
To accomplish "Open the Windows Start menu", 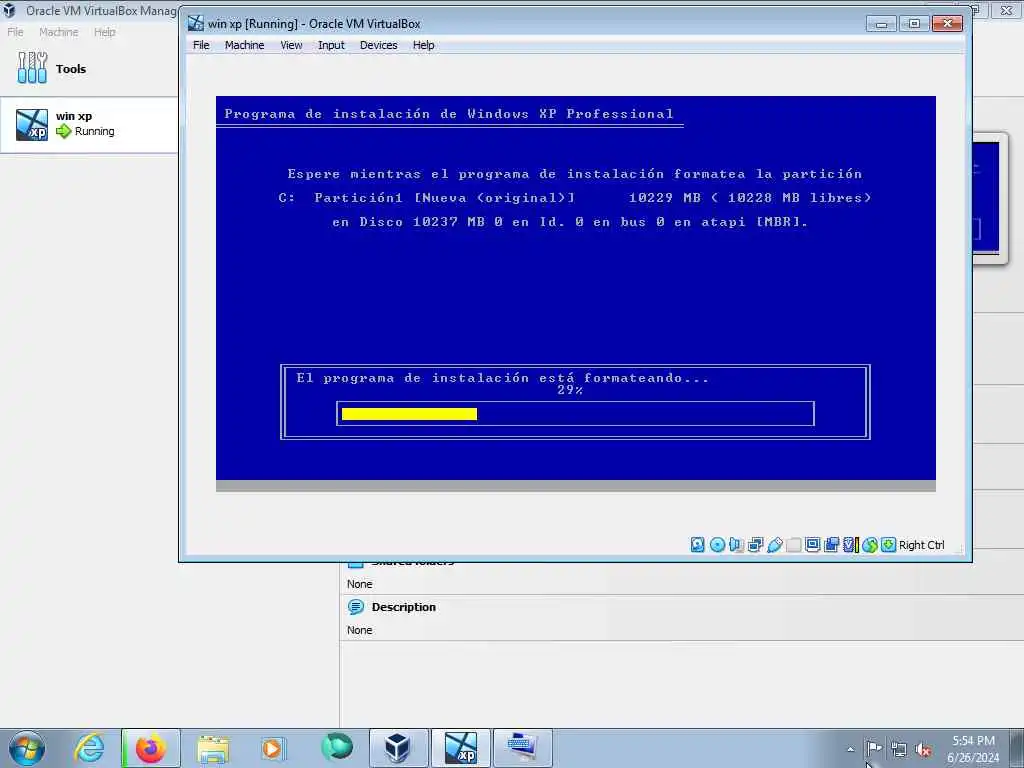I will coord(27,748).
